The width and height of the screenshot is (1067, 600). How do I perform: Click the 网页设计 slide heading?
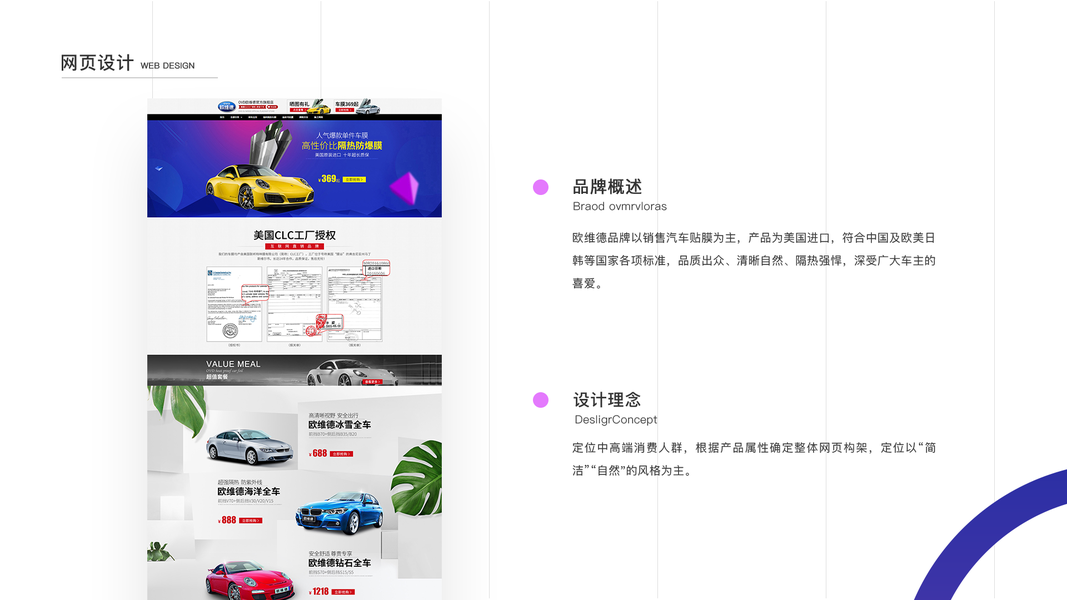click(97, 63)
